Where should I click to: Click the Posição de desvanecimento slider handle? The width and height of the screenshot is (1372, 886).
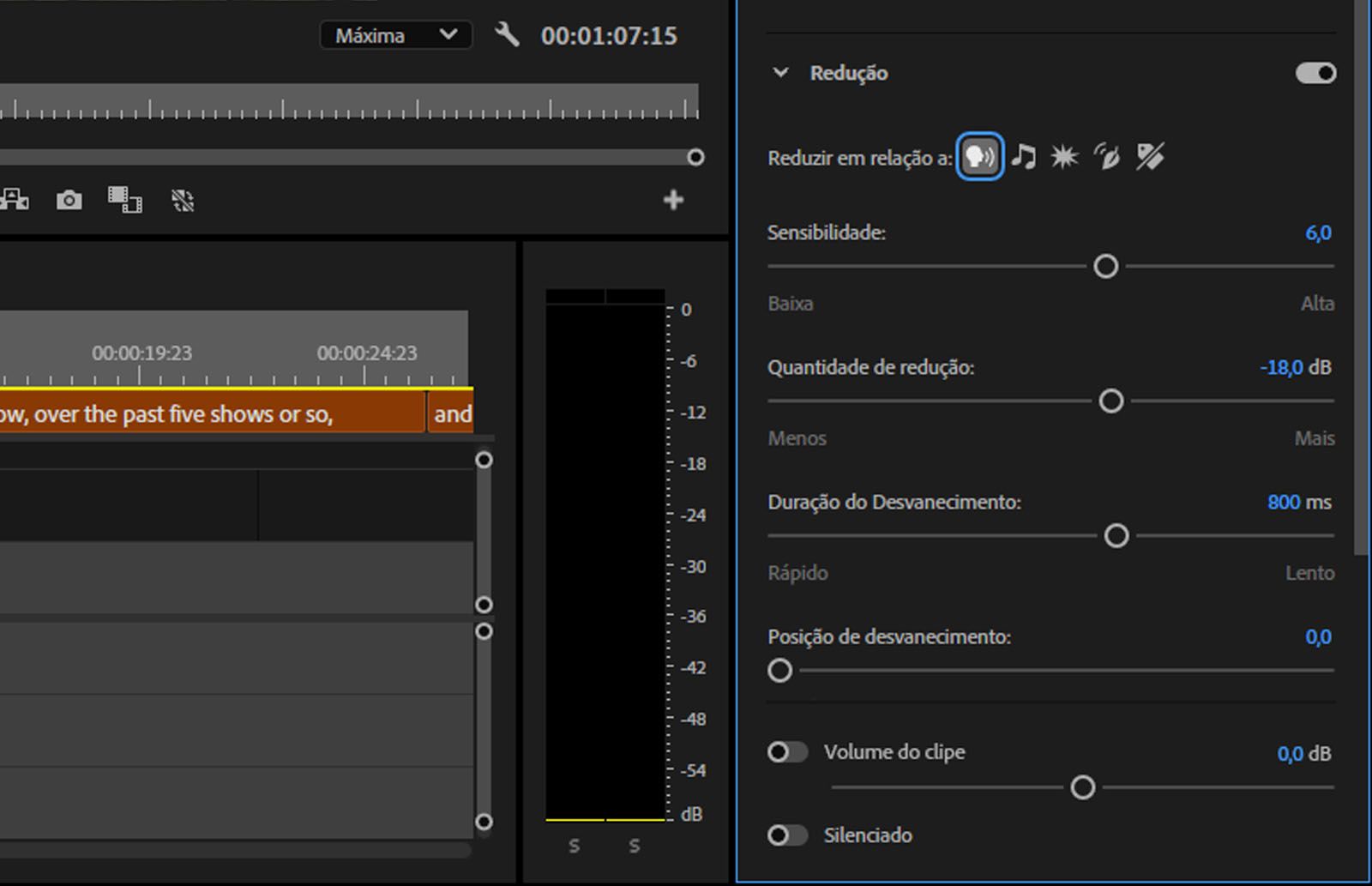(779, 670)
